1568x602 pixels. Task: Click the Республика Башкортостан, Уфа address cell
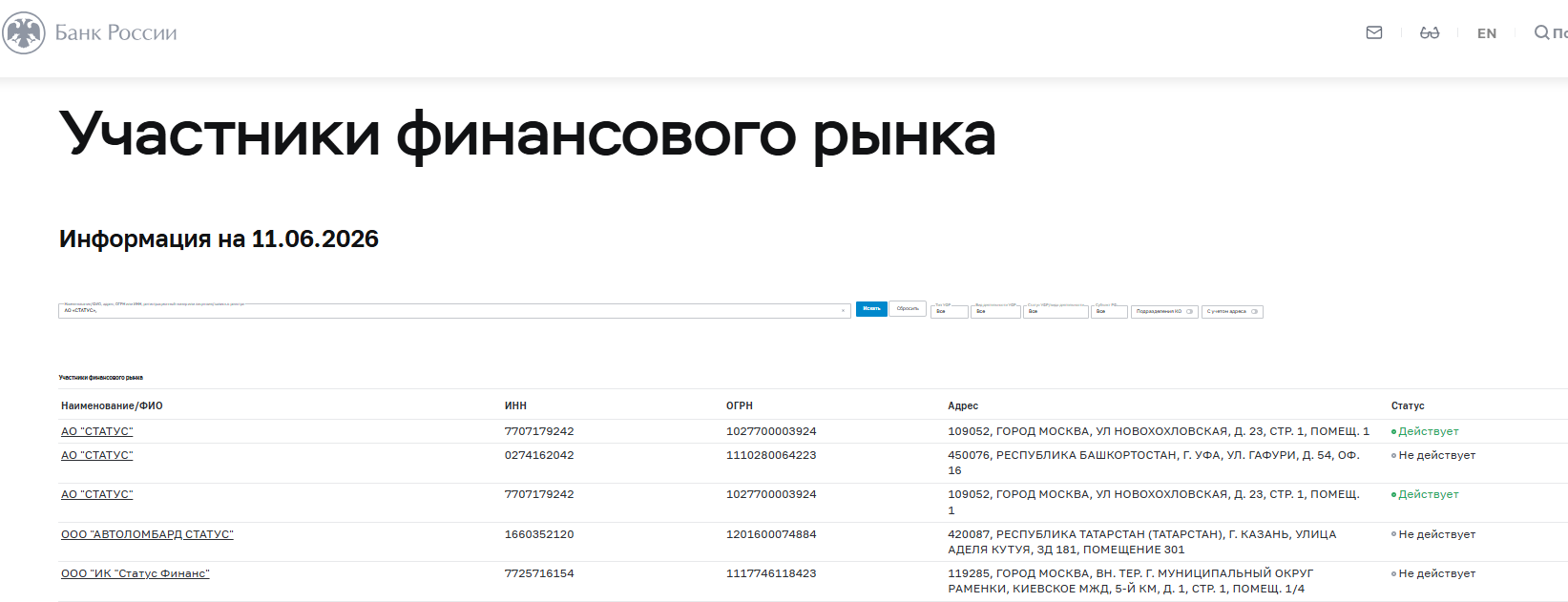pos(1154,463)
